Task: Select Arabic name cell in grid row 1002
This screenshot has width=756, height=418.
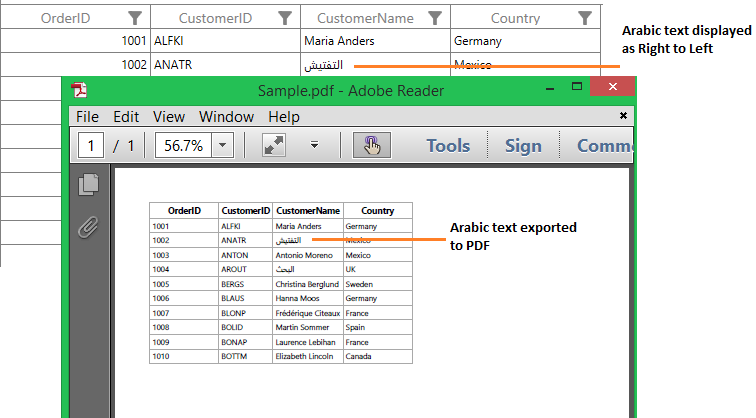Action: tap(376, 65)
